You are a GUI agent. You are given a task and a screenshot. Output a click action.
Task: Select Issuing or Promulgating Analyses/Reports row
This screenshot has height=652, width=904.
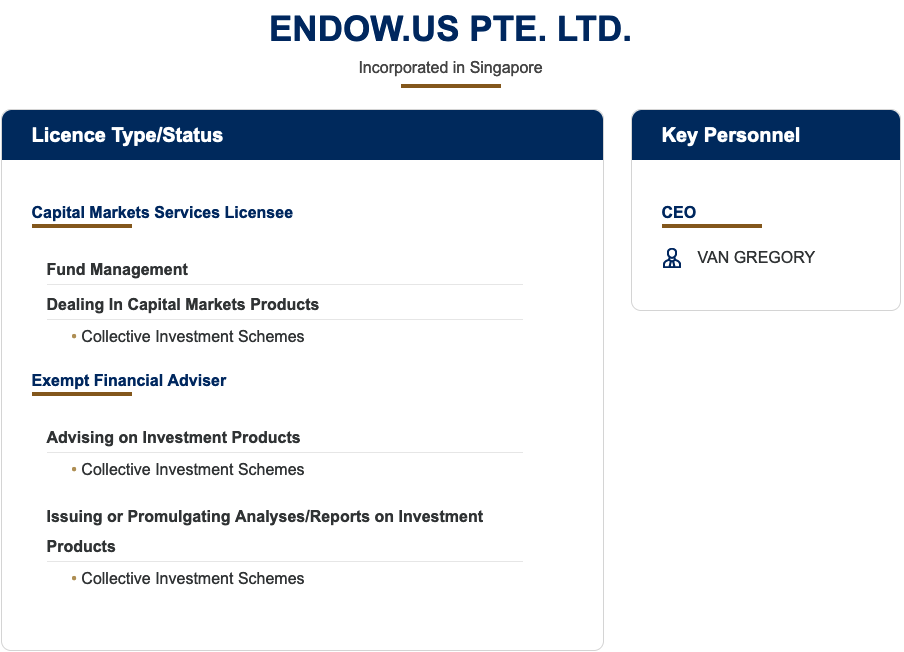tap(284, 531)
